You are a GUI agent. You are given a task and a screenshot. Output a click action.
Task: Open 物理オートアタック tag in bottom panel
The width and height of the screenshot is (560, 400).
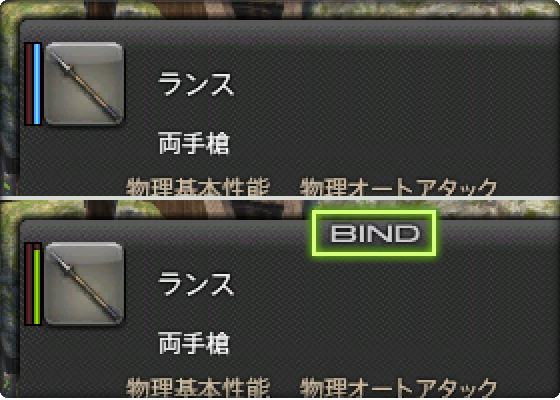click(x=398, y=386)
